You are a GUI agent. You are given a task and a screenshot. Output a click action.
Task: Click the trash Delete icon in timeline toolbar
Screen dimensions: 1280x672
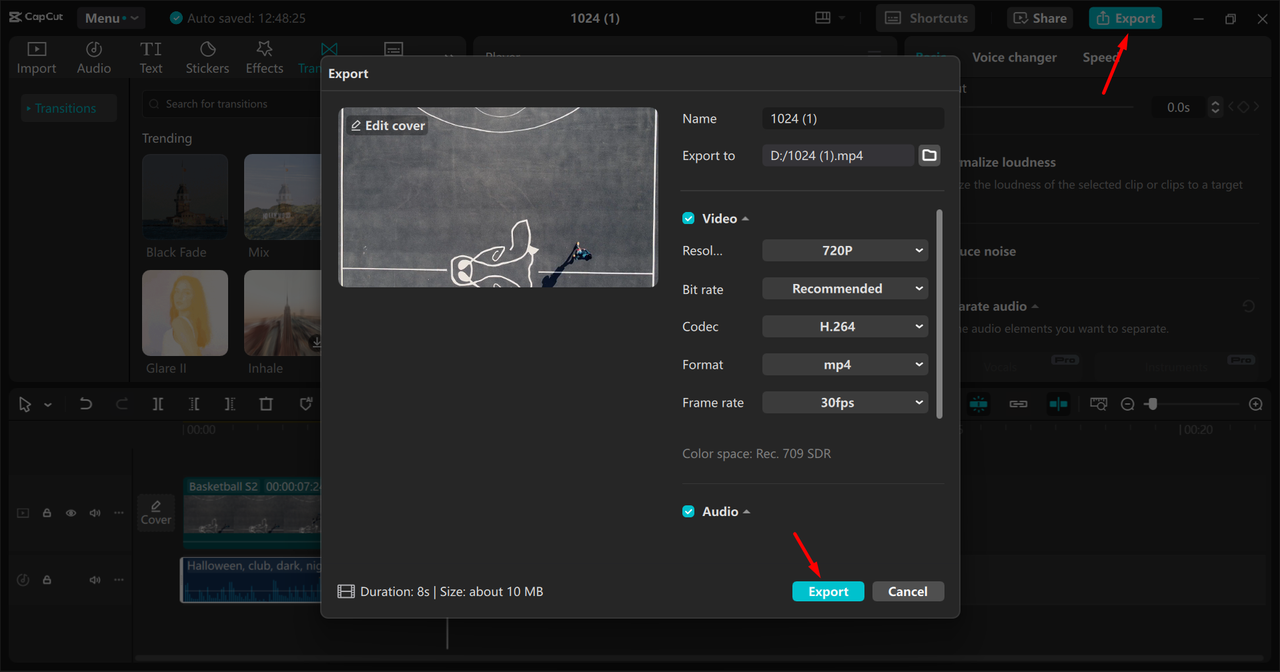click(x=266, y=404)
